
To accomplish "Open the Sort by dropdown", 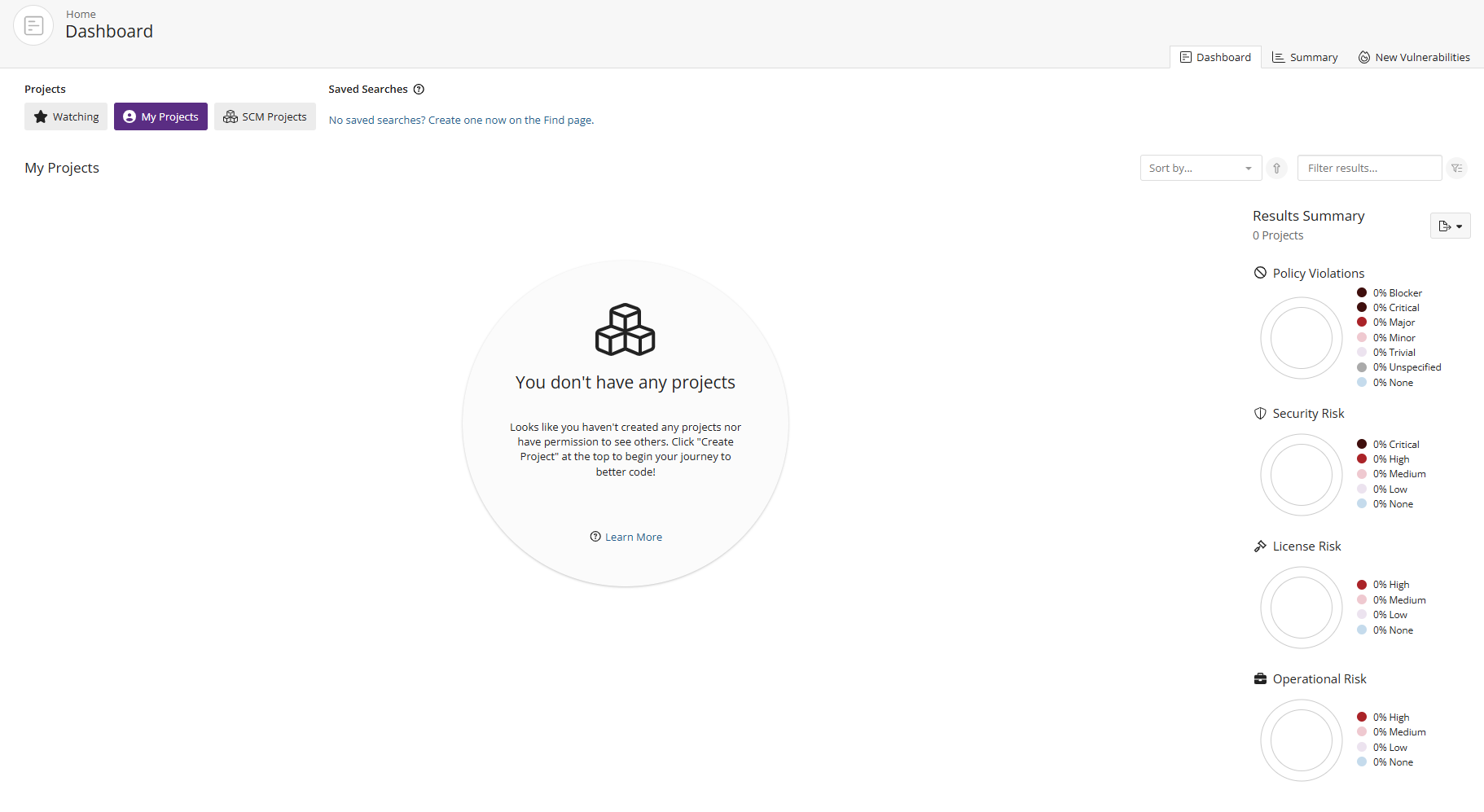I will pyautogui.click(x=1200, y=169).
